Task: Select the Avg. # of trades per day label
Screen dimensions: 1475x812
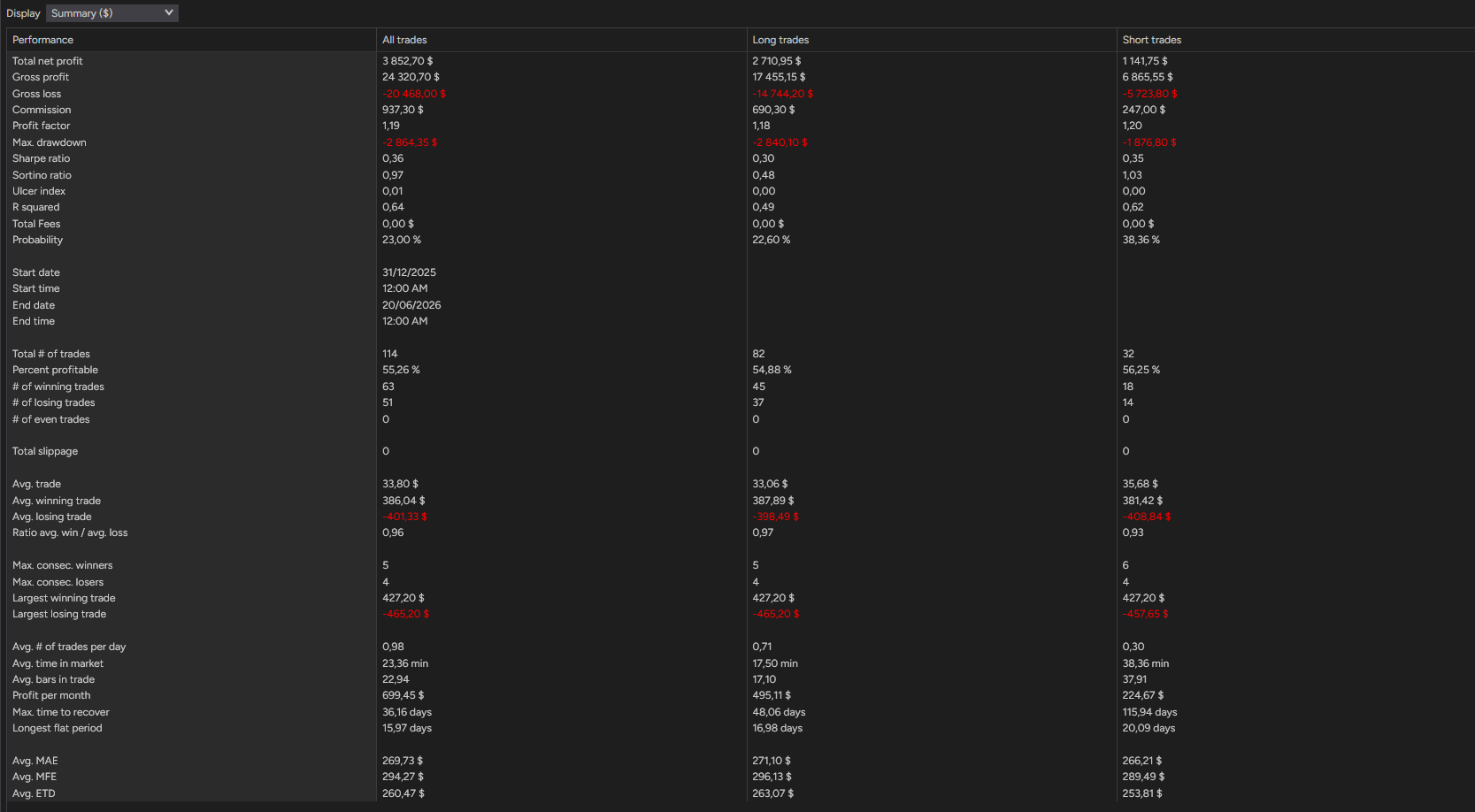Action: pos(69,647)
